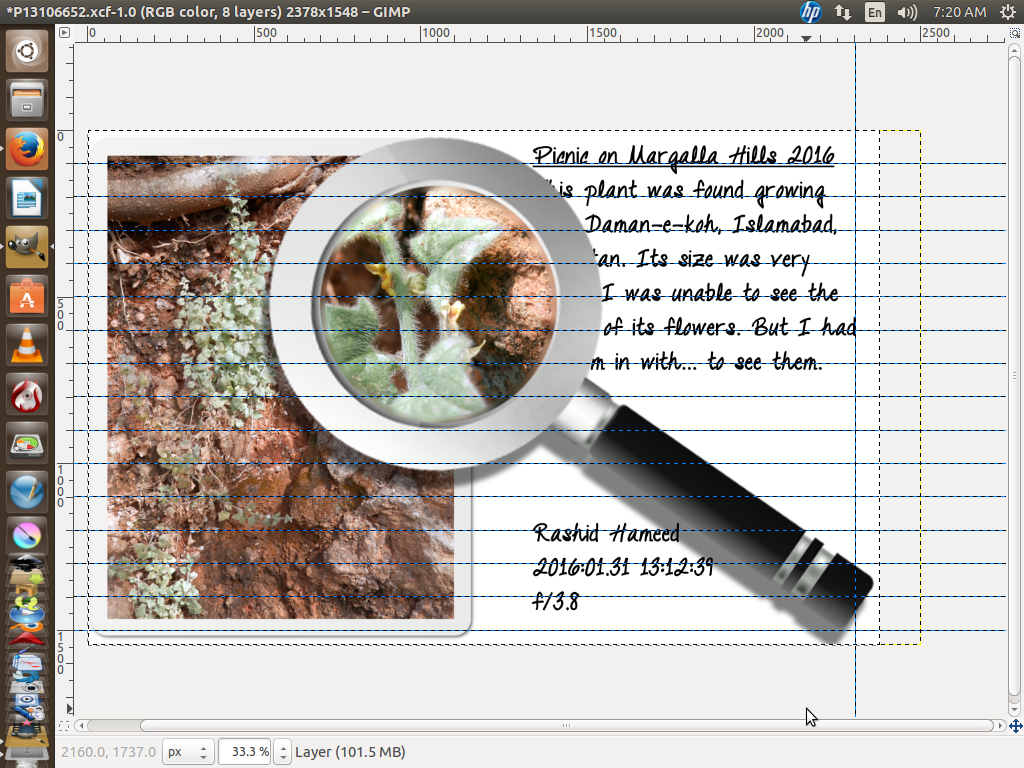Click the '2016:01.31 13:12:39' date text
This screenshot has width=1024, height=768.
click(x=623, y=566)
